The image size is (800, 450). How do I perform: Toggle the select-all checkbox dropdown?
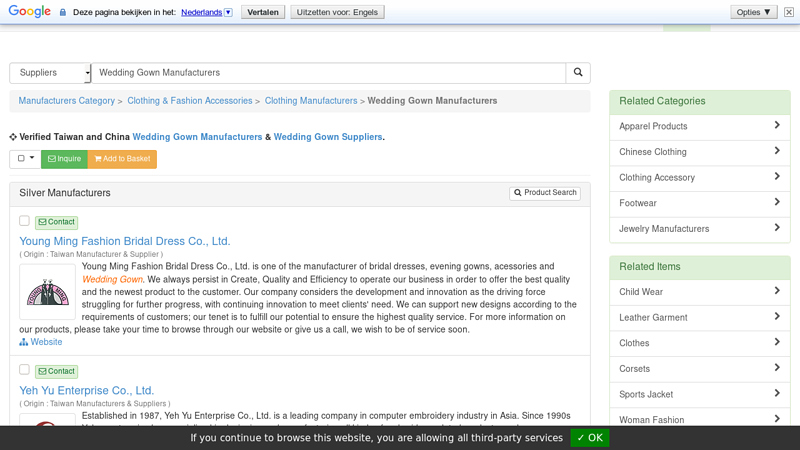[x=26, y=159]
